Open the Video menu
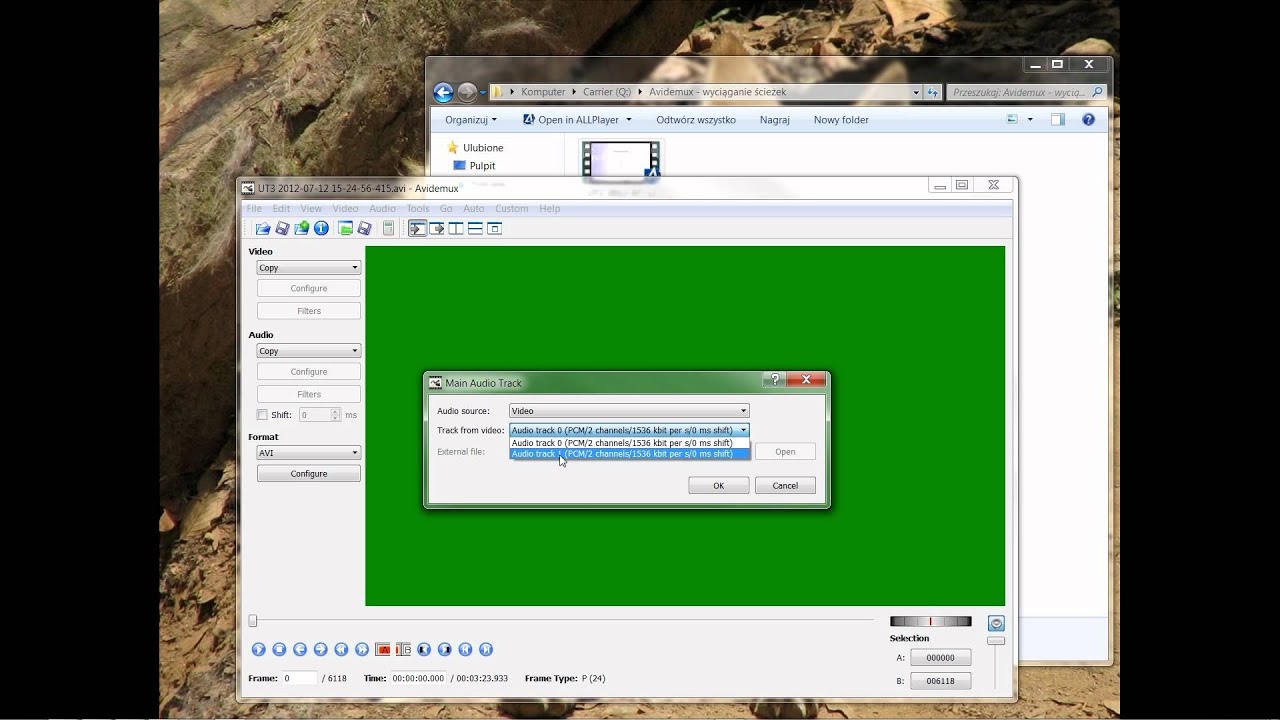The height and width of the screenshot is (720, 1280). tap(345, 209)
